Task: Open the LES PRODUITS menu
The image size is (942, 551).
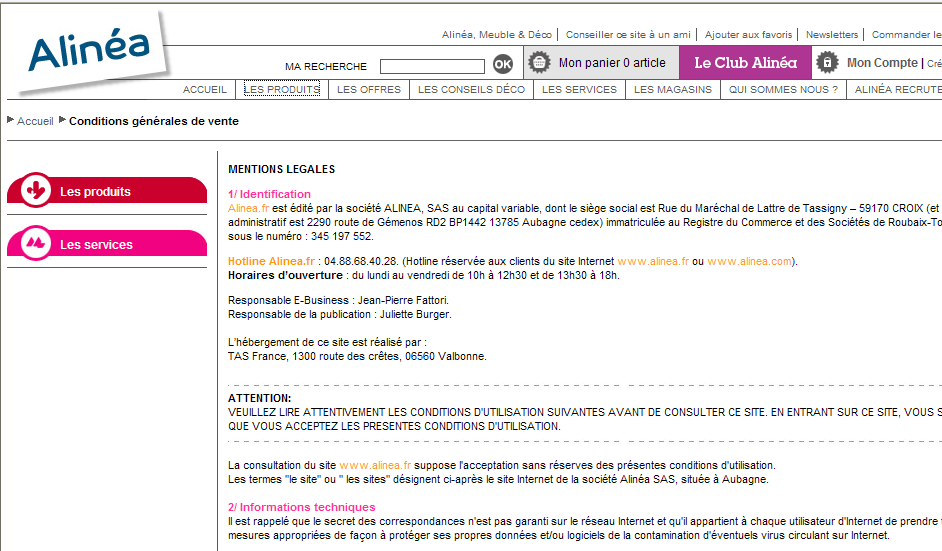Action: click(x=282, y=90)
